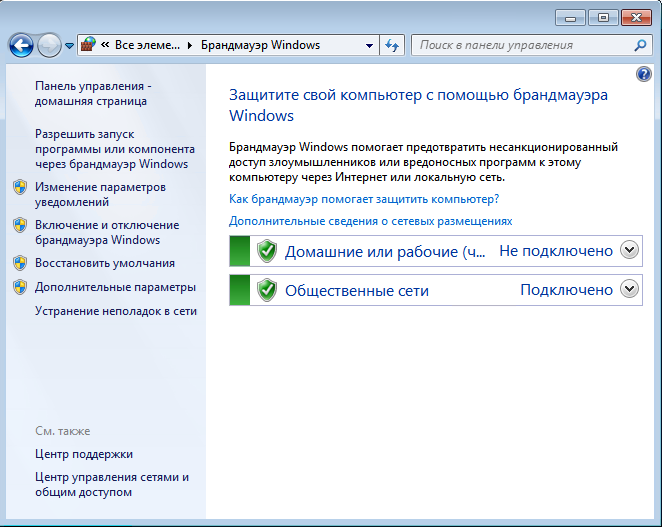The image size is (662, 527).
Task: Select the "Все элеме..." breadcrumb
Action: tap(147, 45)
